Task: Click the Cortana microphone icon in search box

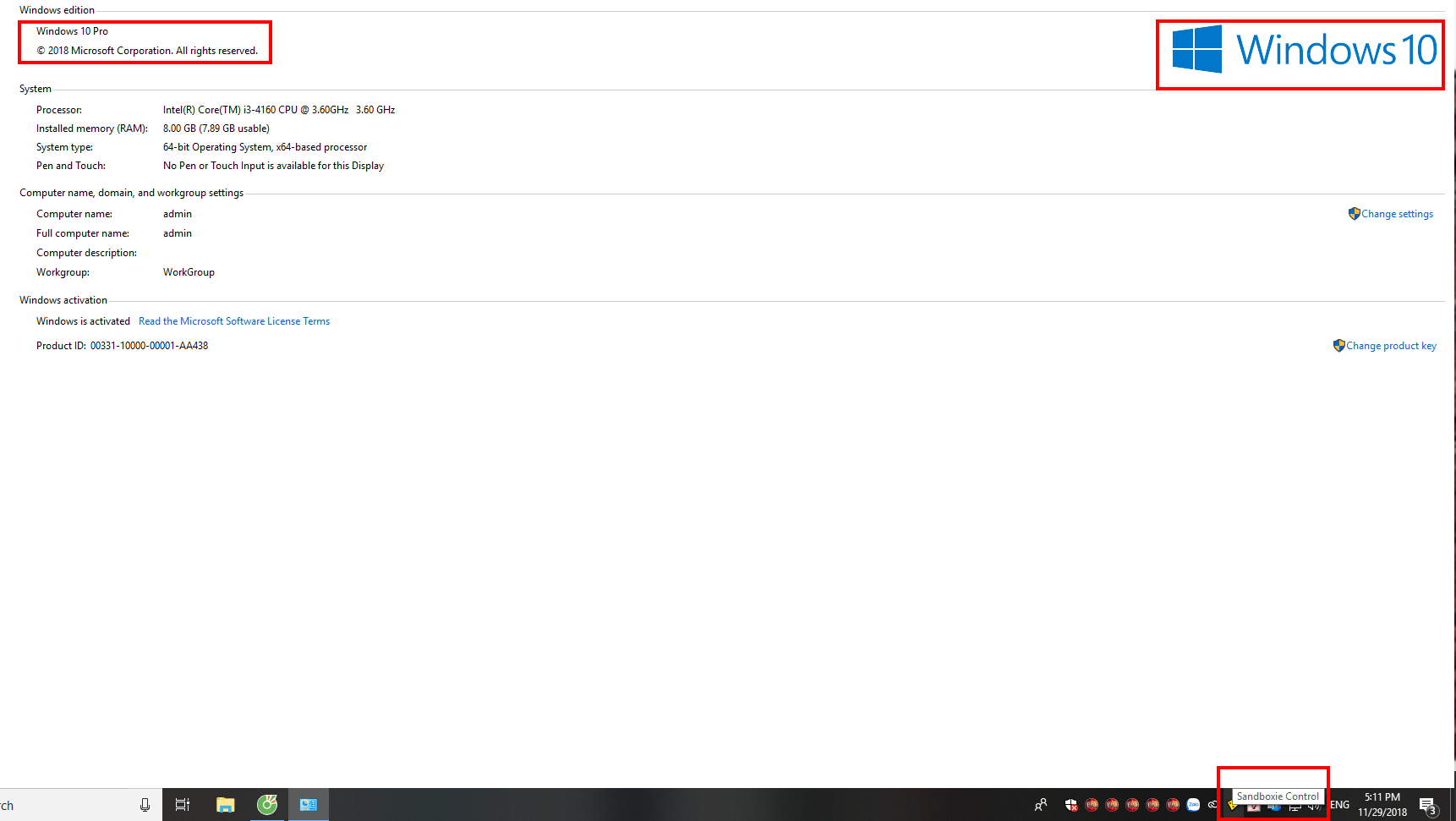Action: (145, 805)
